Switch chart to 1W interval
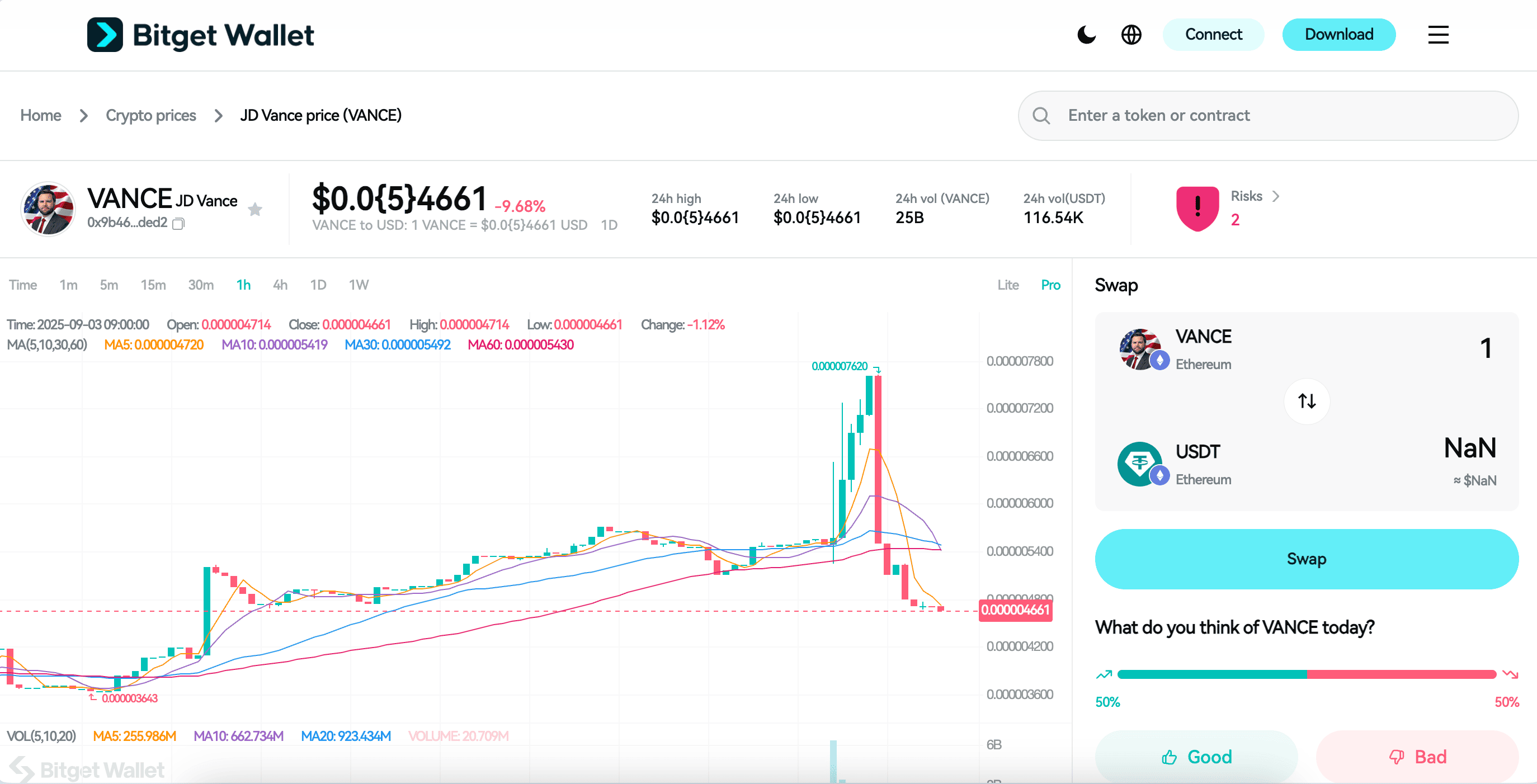Screen dimensions: 1537x784 click(x=359, y=285)
